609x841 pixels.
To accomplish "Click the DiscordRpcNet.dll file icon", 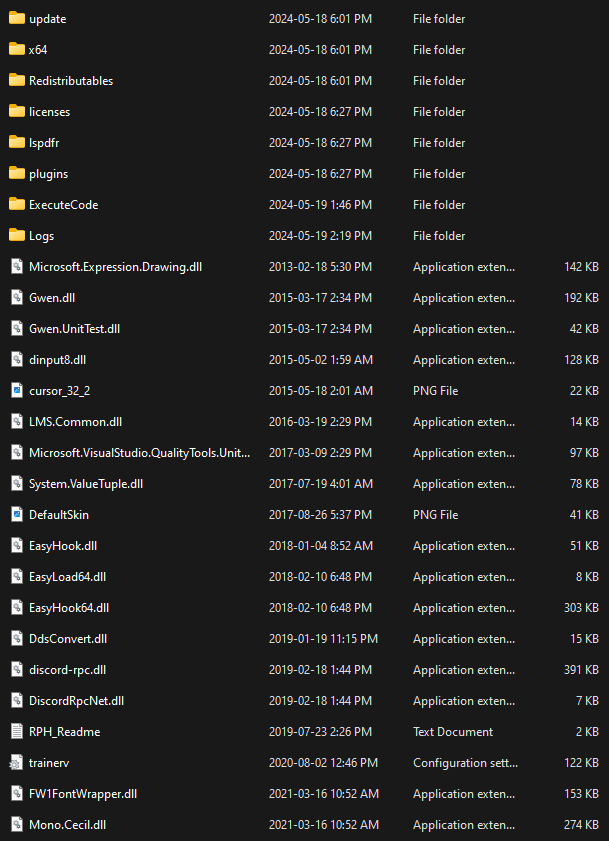I will point(17,701).
